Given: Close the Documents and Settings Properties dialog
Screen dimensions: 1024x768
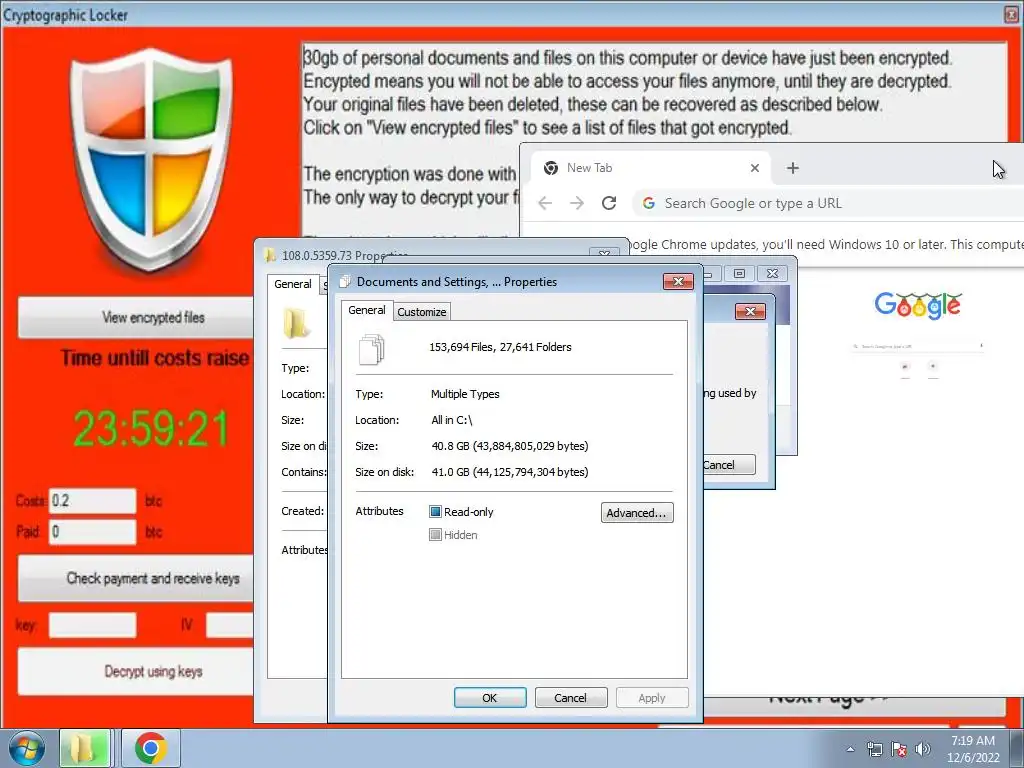Looking at the screenshot, I should 678,281.
